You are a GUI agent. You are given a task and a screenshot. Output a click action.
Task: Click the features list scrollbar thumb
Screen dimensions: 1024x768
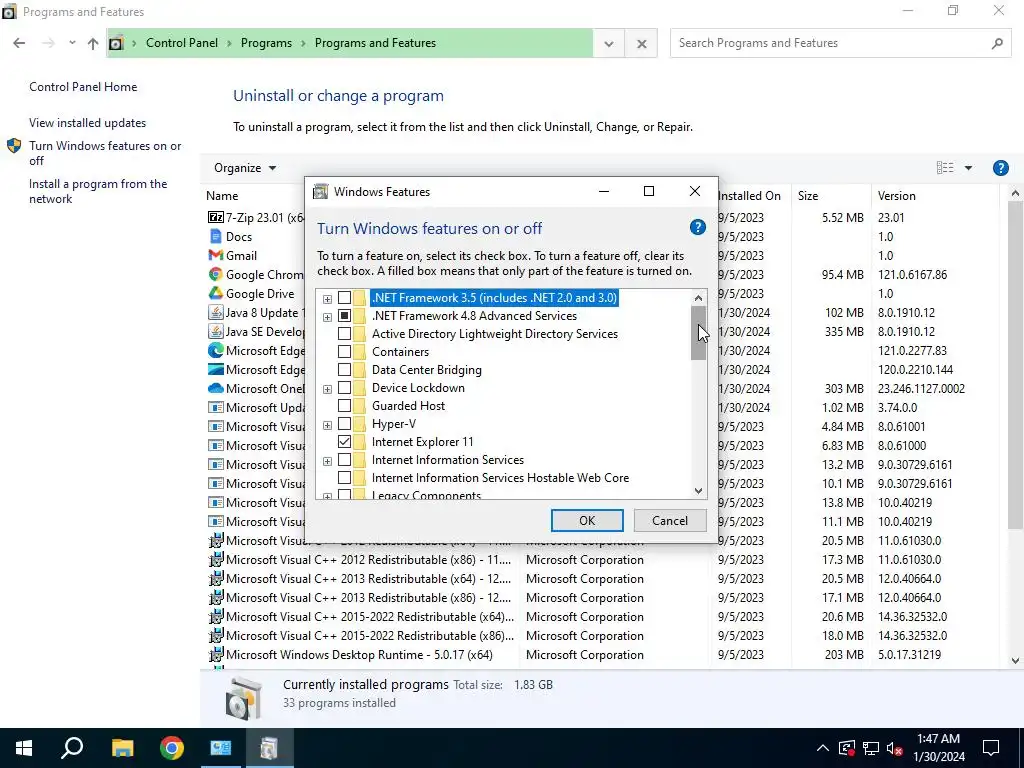(x=698, y=333)
